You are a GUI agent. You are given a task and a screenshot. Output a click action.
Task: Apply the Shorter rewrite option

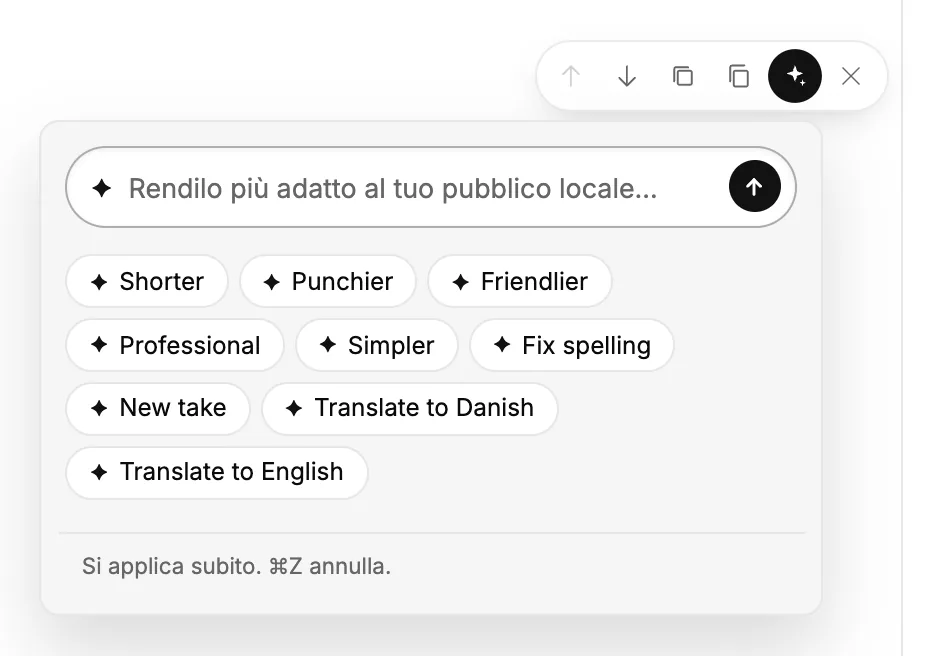[147, 282]
